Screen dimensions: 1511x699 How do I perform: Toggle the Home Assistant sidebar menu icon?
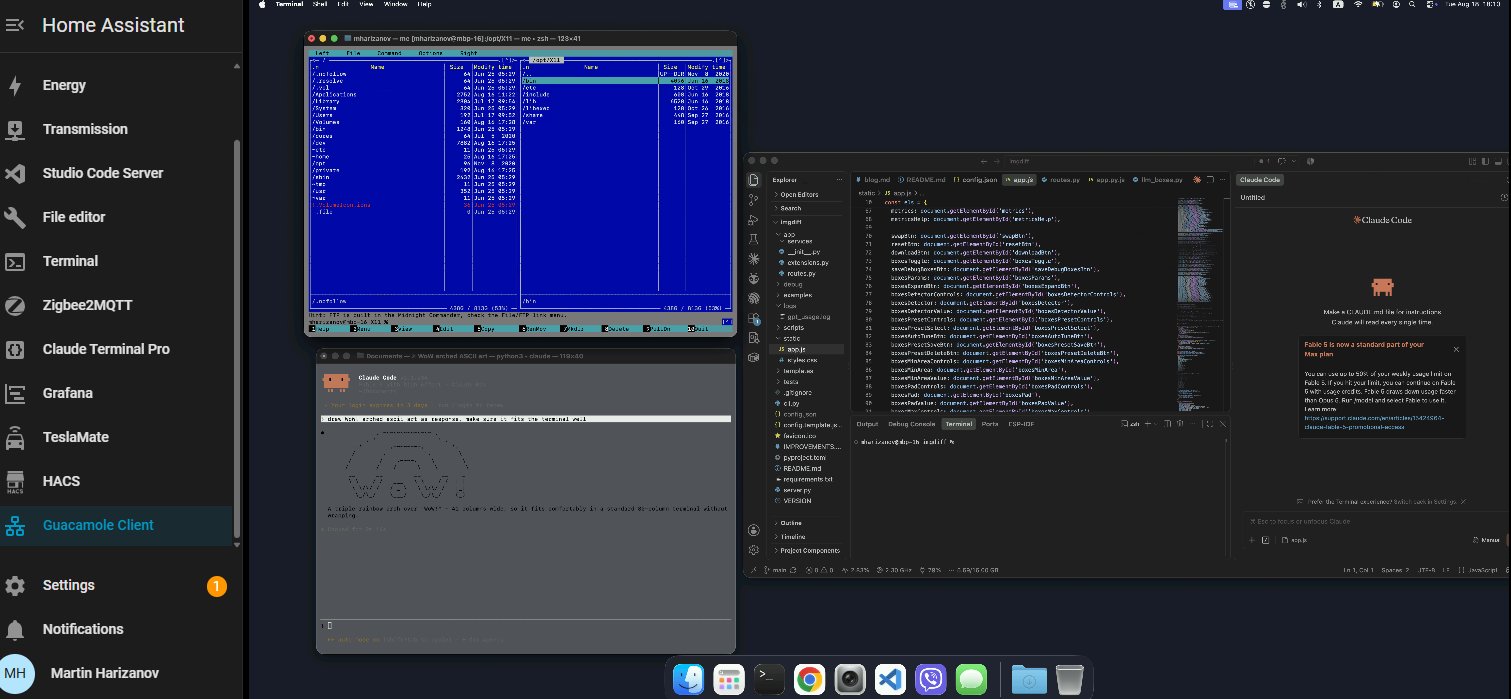point(15,25)
